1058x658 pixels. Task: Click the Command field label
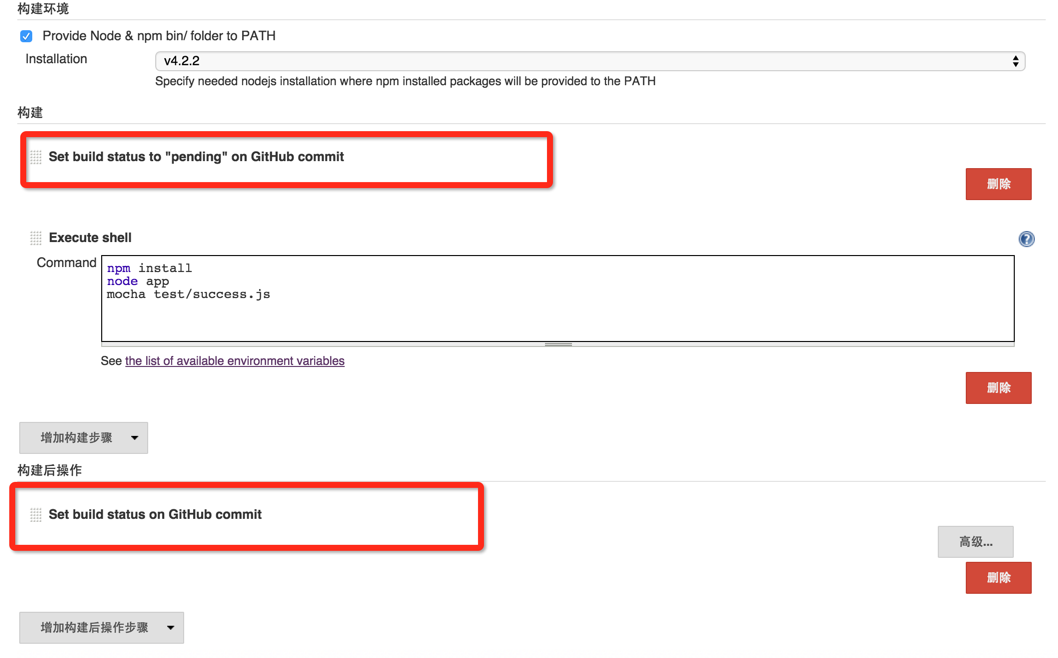(x=66, y=263)
